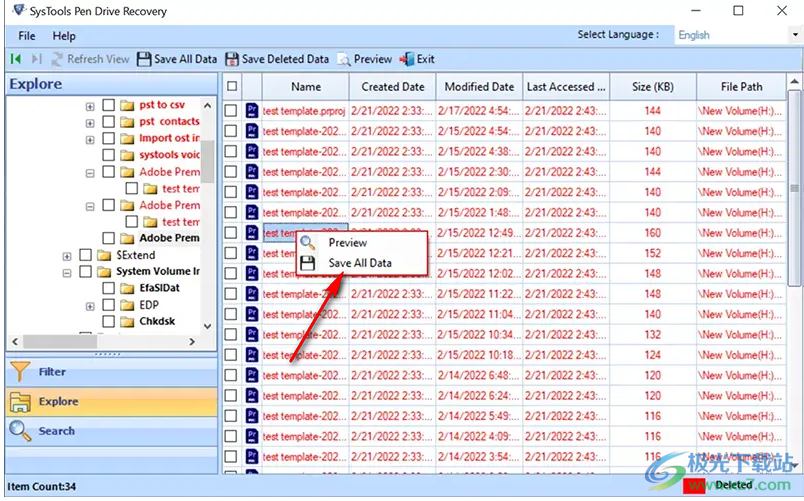Viewport: 804px width, 501px height.
Task: Switch to the Search panel in the sidebar
Action: pos(56,431)
